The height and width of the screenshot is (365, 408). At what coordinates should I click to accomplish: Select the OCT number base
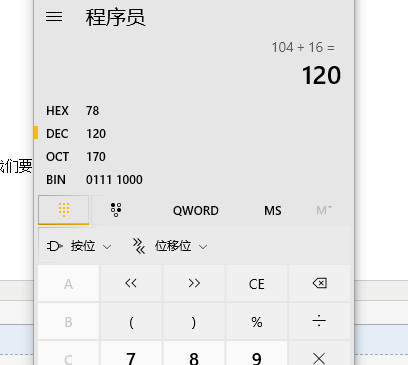coord(194,157)
